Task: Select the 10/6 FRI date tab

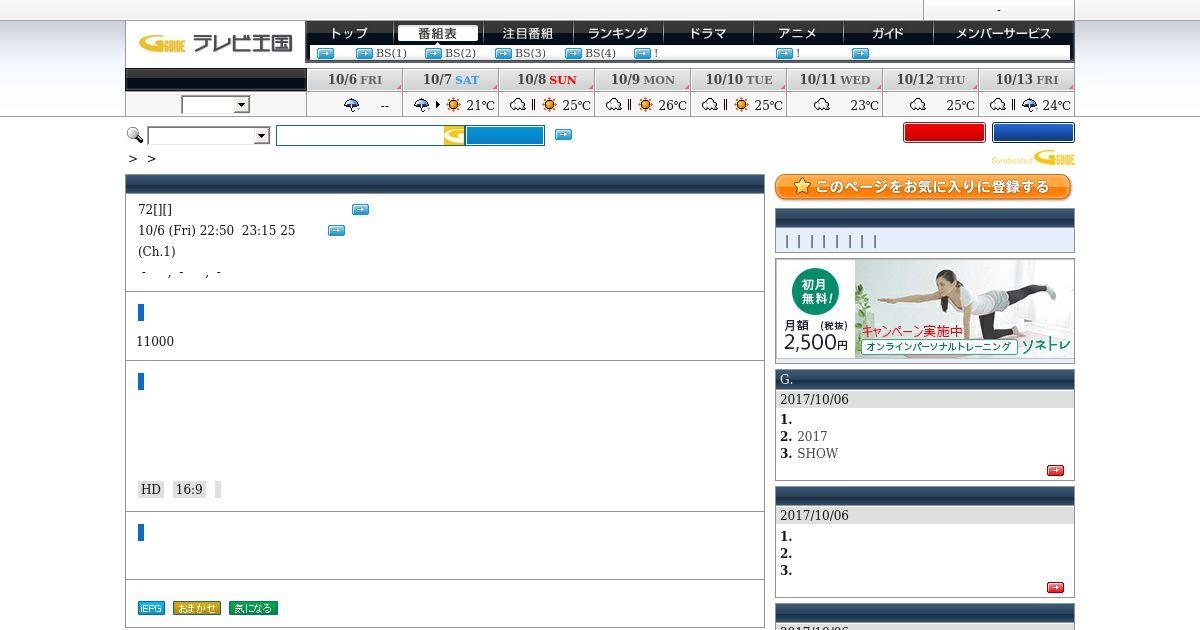Action: (354, 80)
